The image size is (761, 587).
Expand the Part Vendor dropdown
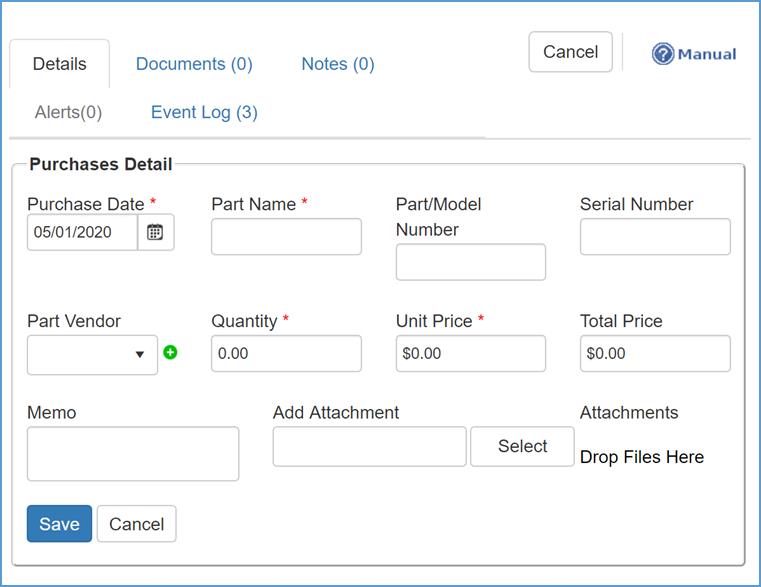tap(92, 354)
